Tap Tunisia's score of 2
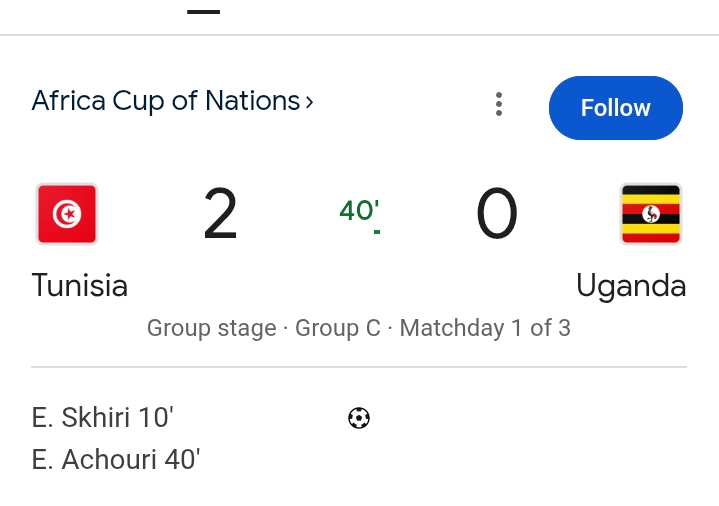Viewport: 719px width, 506px height. (221, 214)
